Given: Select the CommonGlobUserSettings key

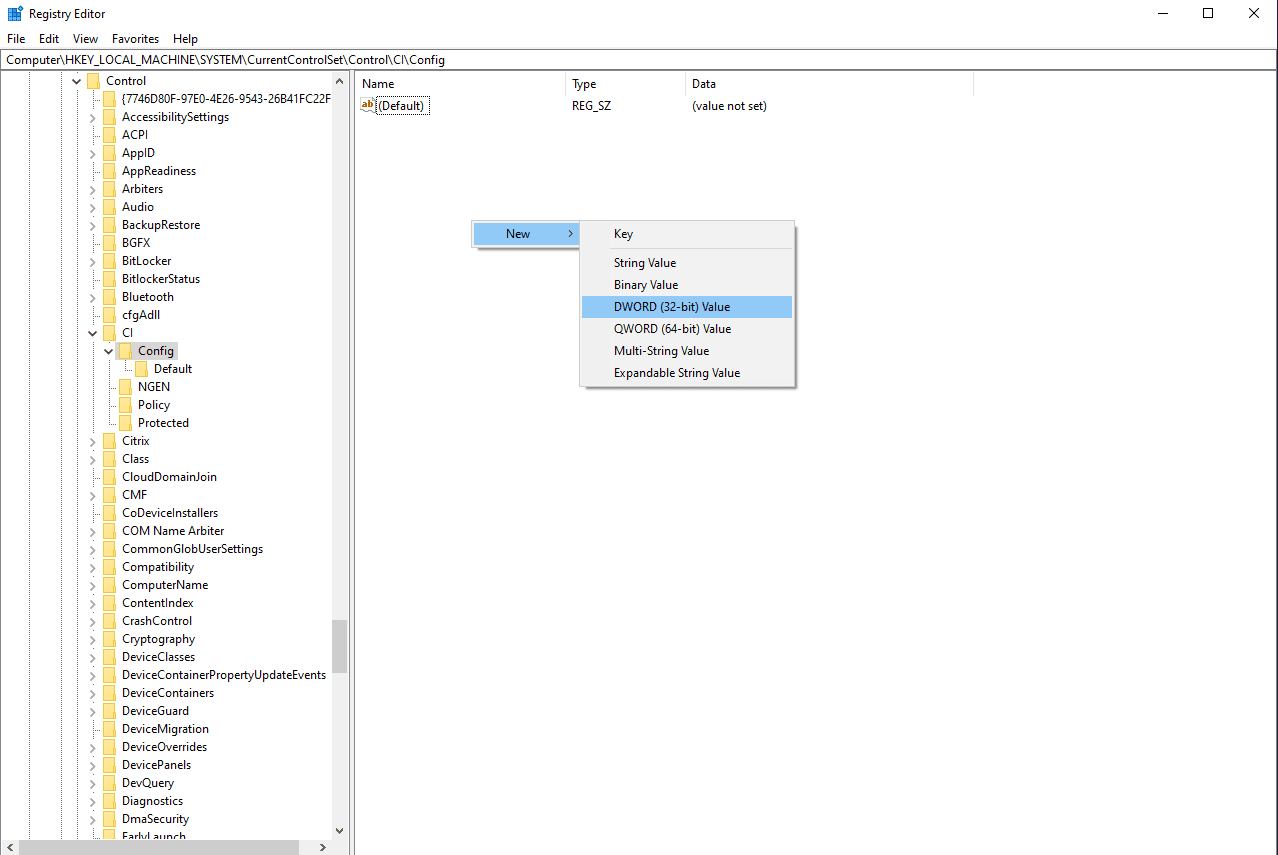Looking at the screenshot, I should [x=192, y=549].
